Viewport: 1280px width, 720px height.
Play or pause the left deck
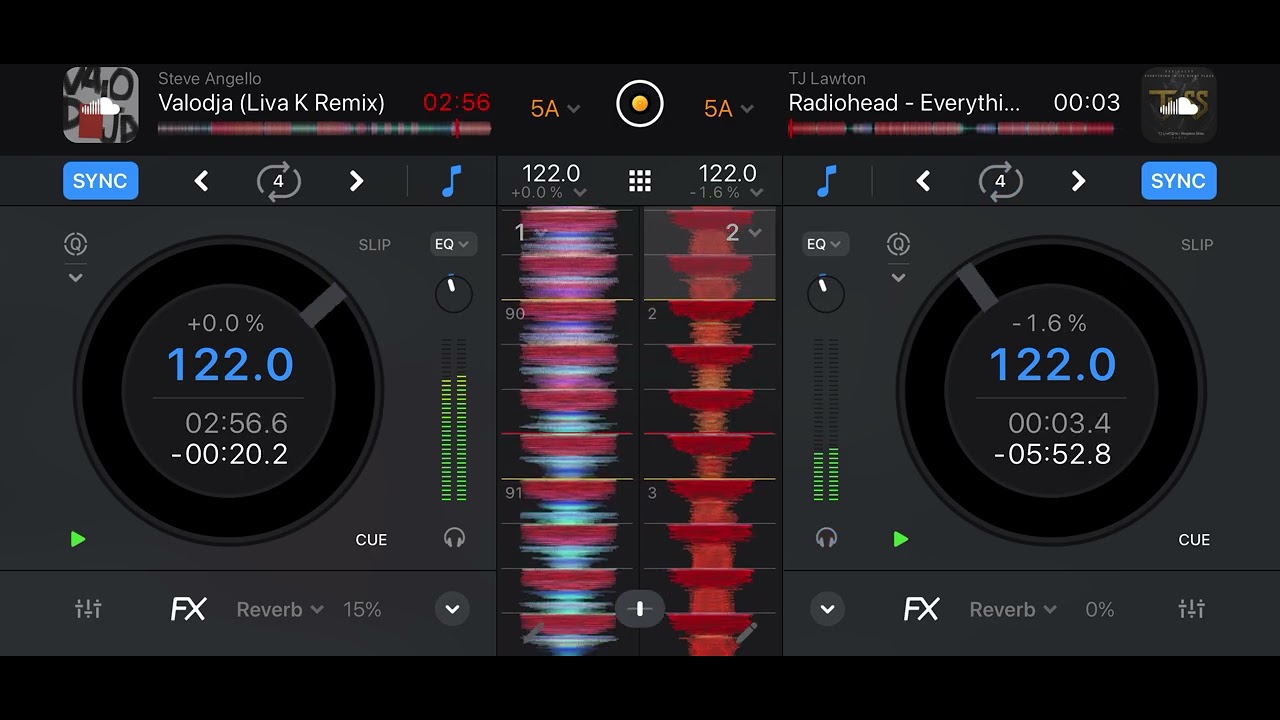pyautogui.click(x=78, y=539)
